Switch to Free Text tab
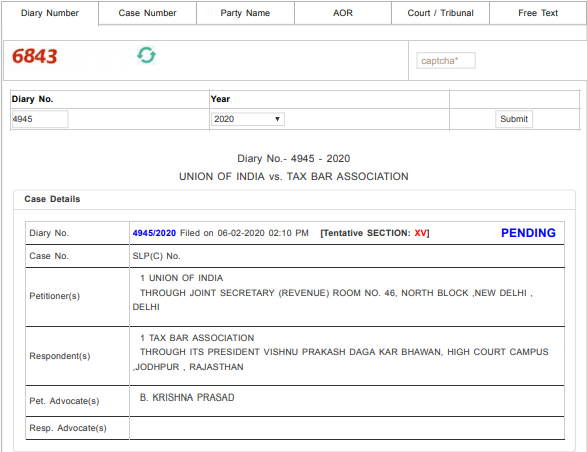This screenshot has width=587, height=452. click(538, 13)
